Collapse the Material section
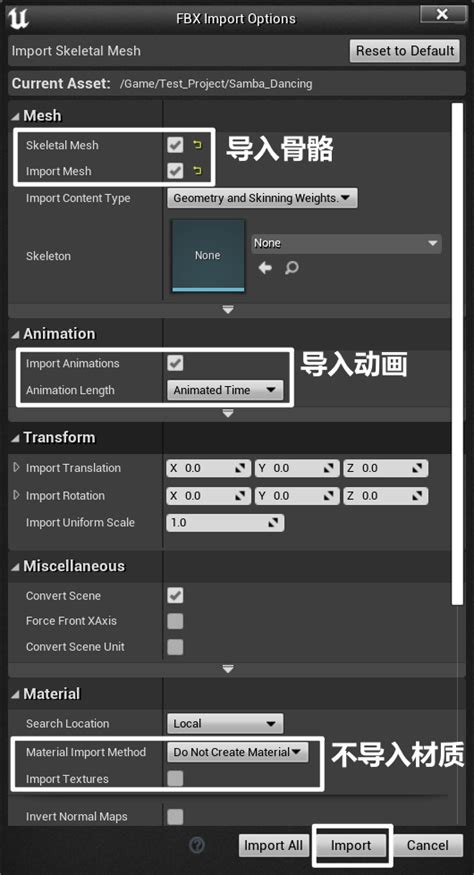Viewport: 474px width, 875px height. click(15, 694)
